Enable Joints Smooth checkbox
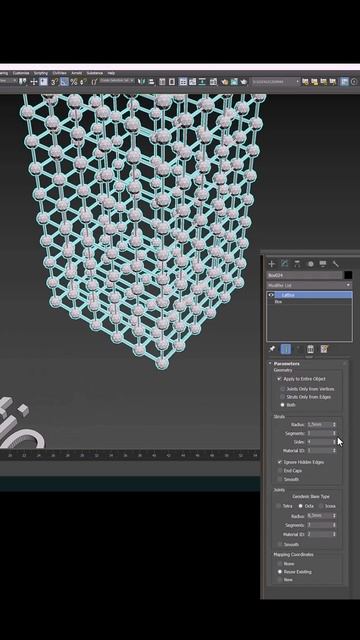 (x=279, y=544)
